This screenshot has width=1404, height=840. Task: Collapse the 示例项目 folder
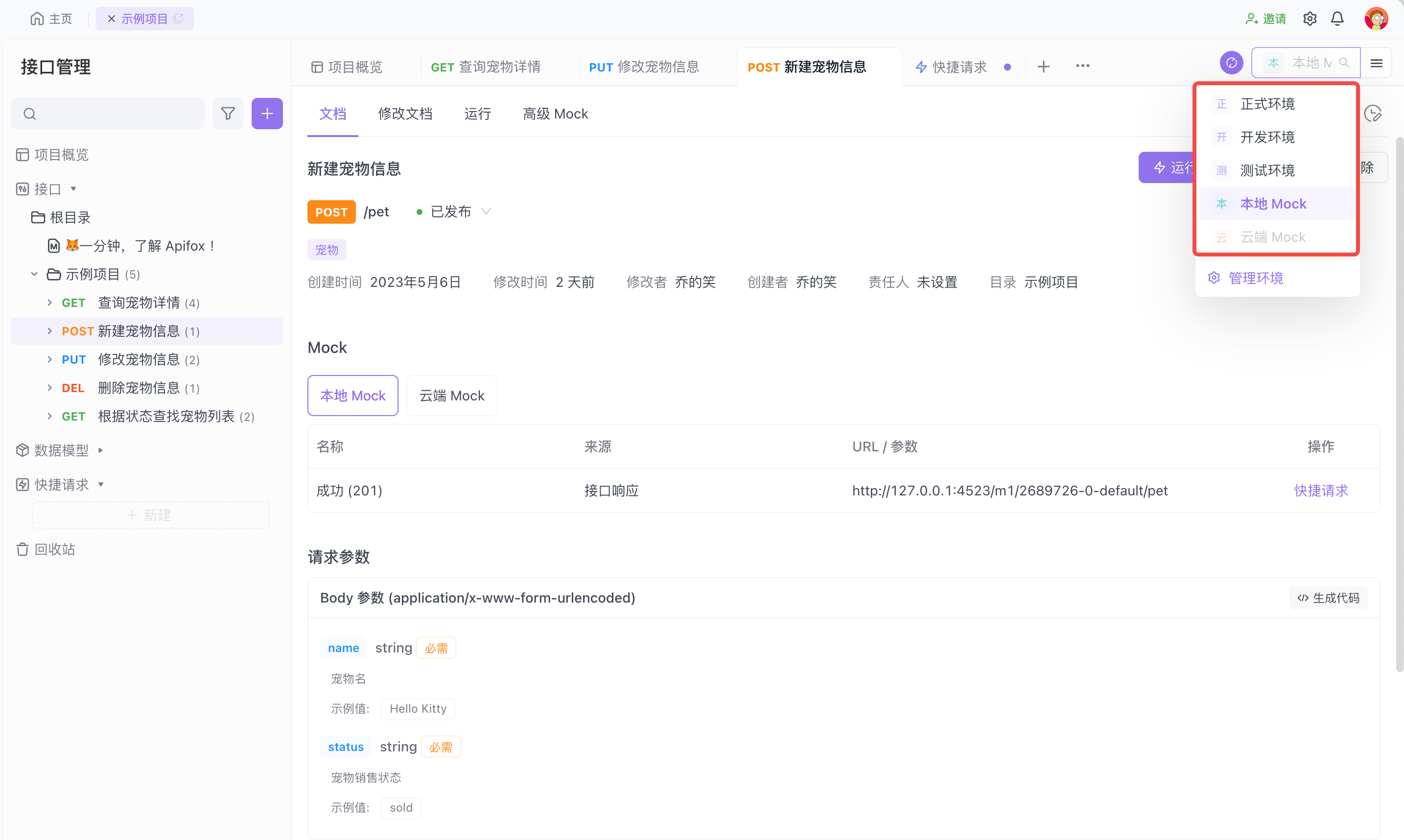34,275
